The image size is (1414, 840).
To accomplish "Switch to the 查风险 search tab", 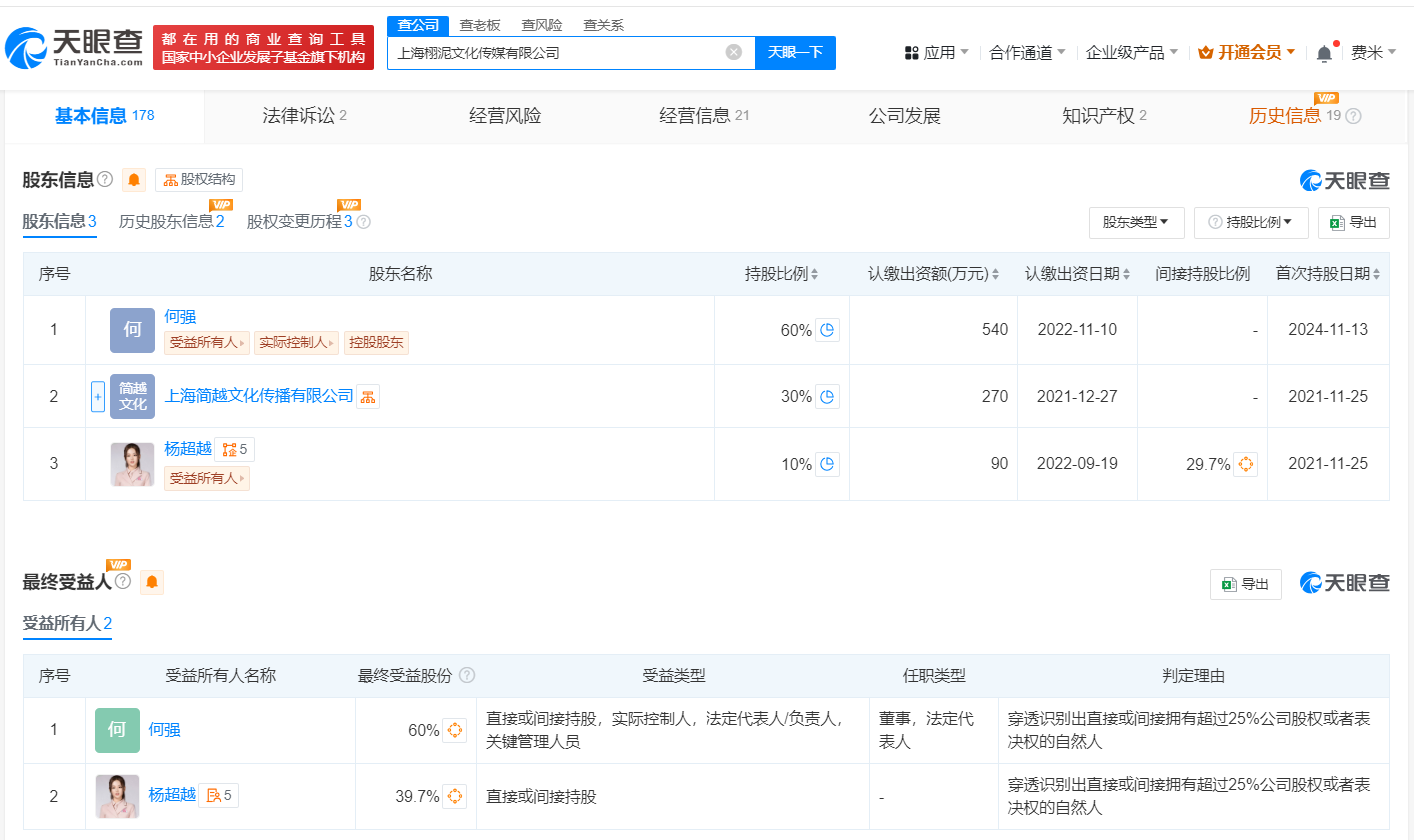I will (x=541, y=25).
